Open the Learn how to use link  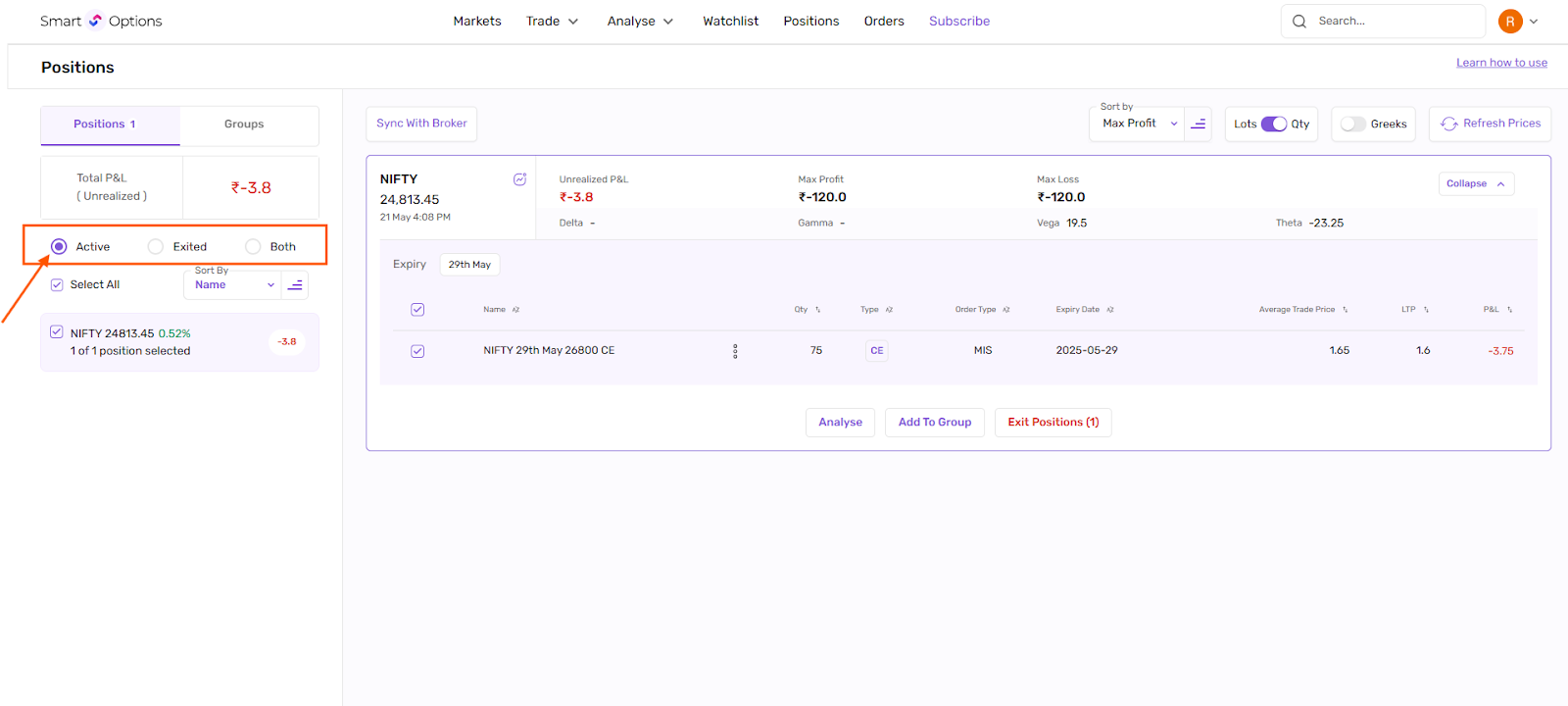(1501, 63)
